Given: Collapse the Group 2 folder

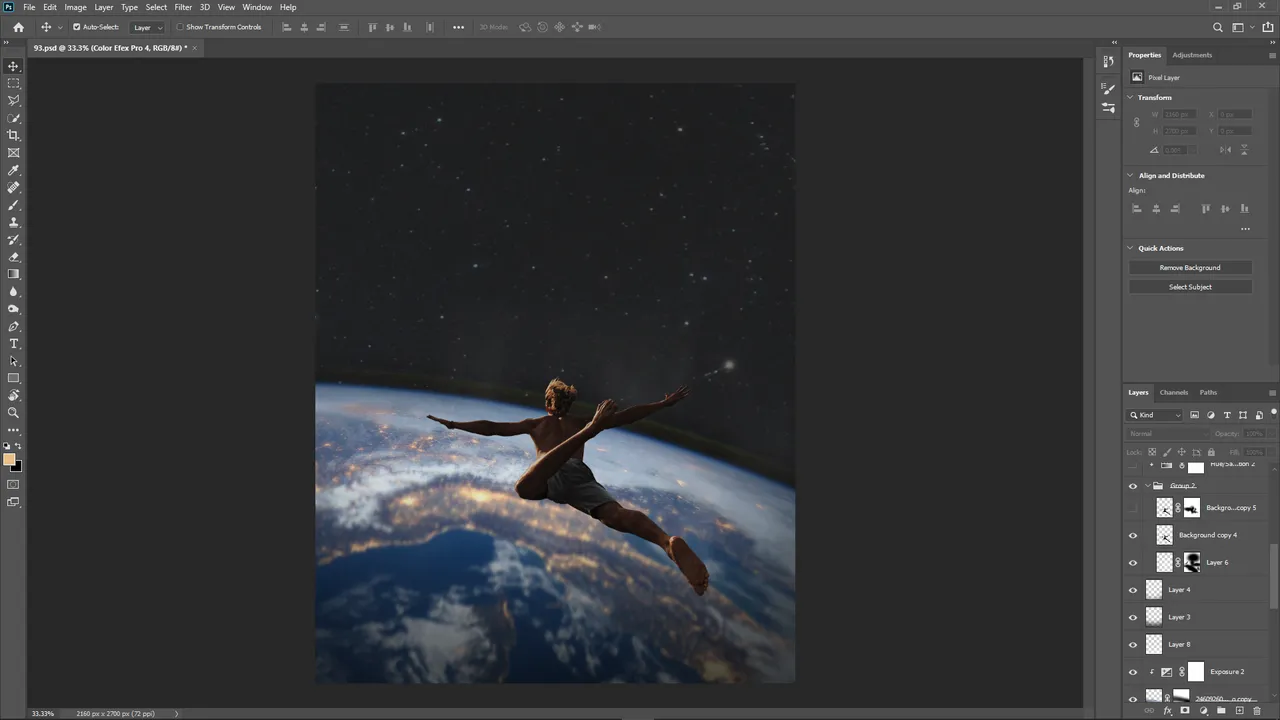Looking at the screenshot, I should 1147,486.
